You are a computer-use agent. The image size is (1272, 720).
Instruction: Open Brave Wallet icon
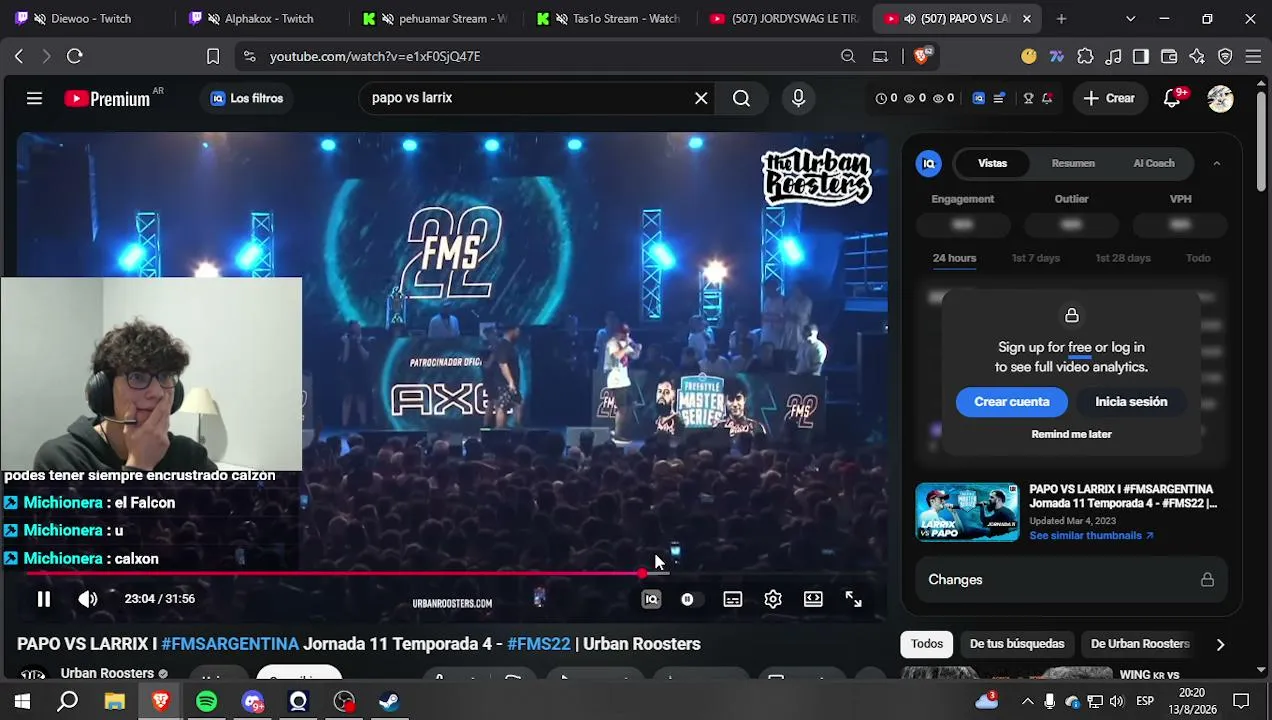(1169, 56)
